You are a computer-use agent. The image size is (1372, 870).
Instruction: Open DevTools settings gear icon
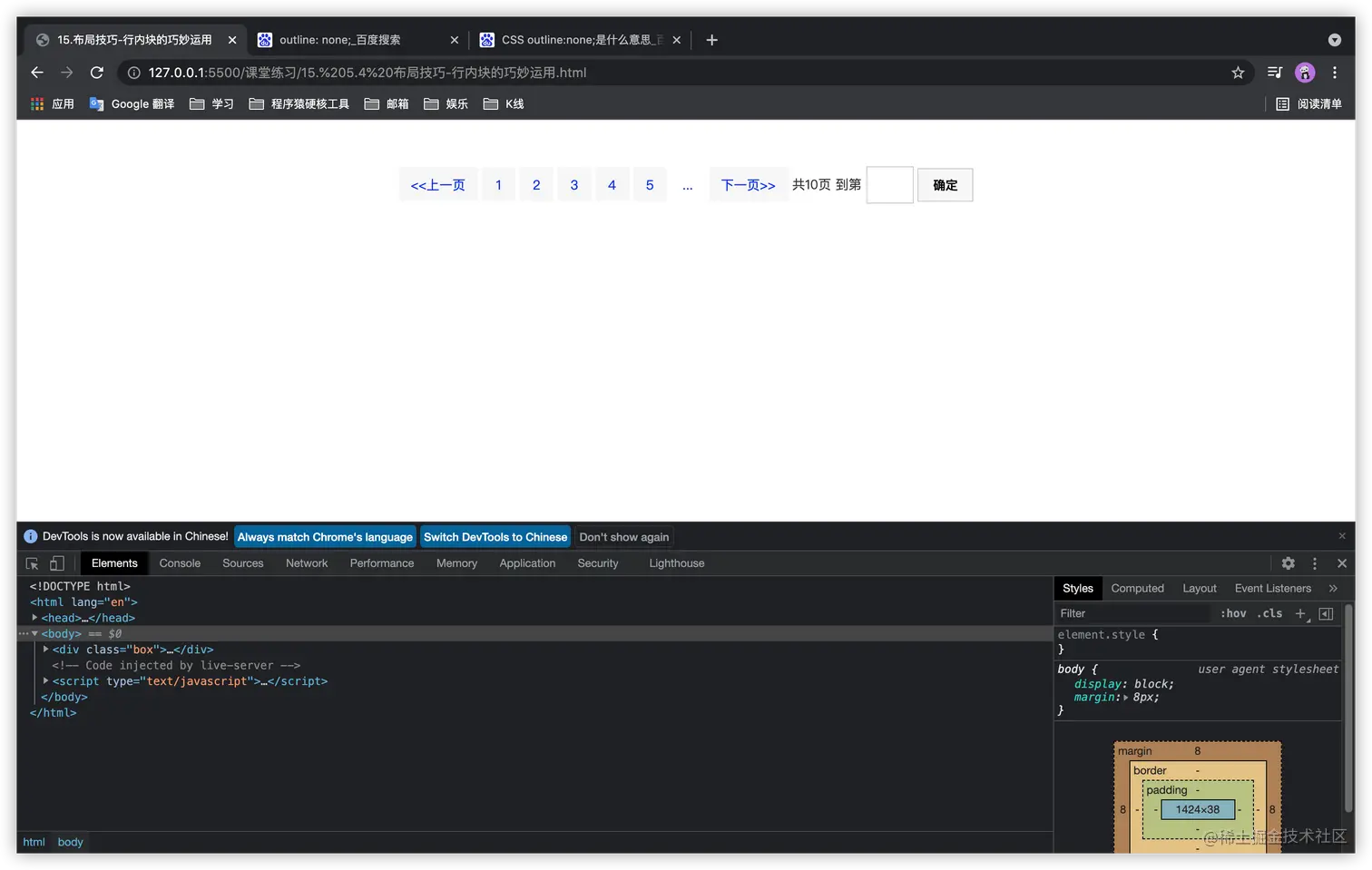click(x=1289, y=563)
